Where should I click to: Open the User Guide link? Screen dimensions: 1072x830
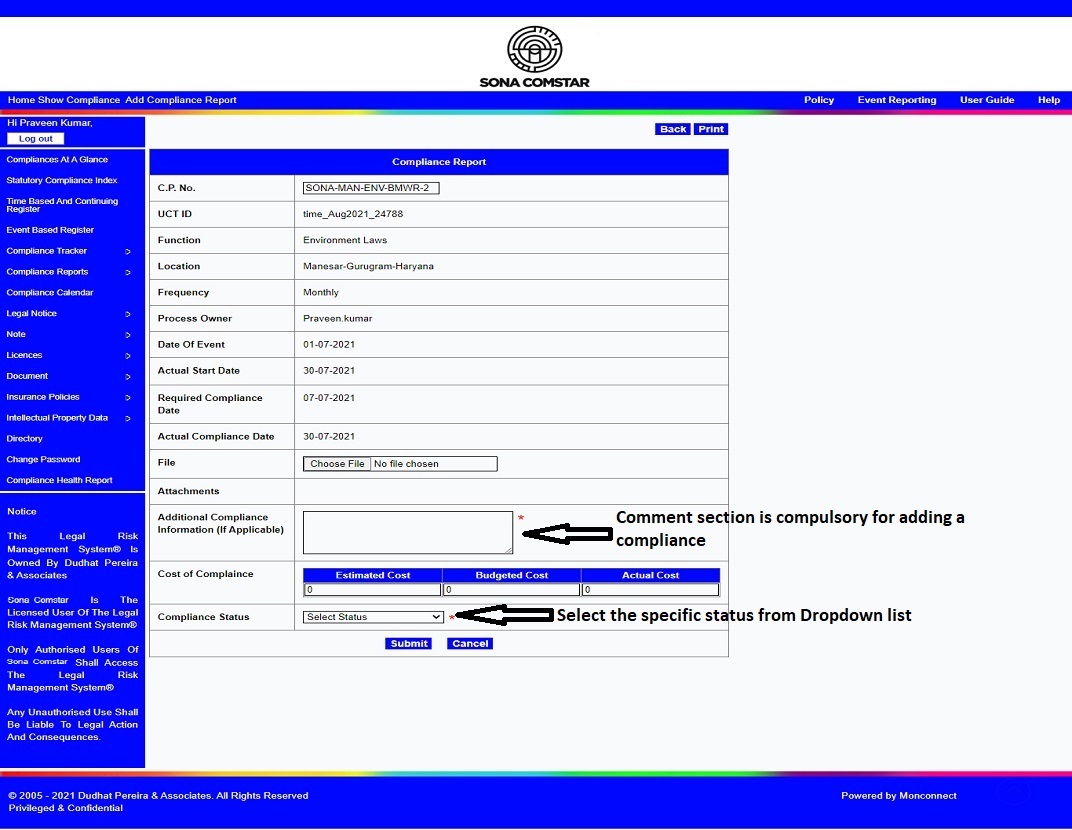click(x=986, y=100)
